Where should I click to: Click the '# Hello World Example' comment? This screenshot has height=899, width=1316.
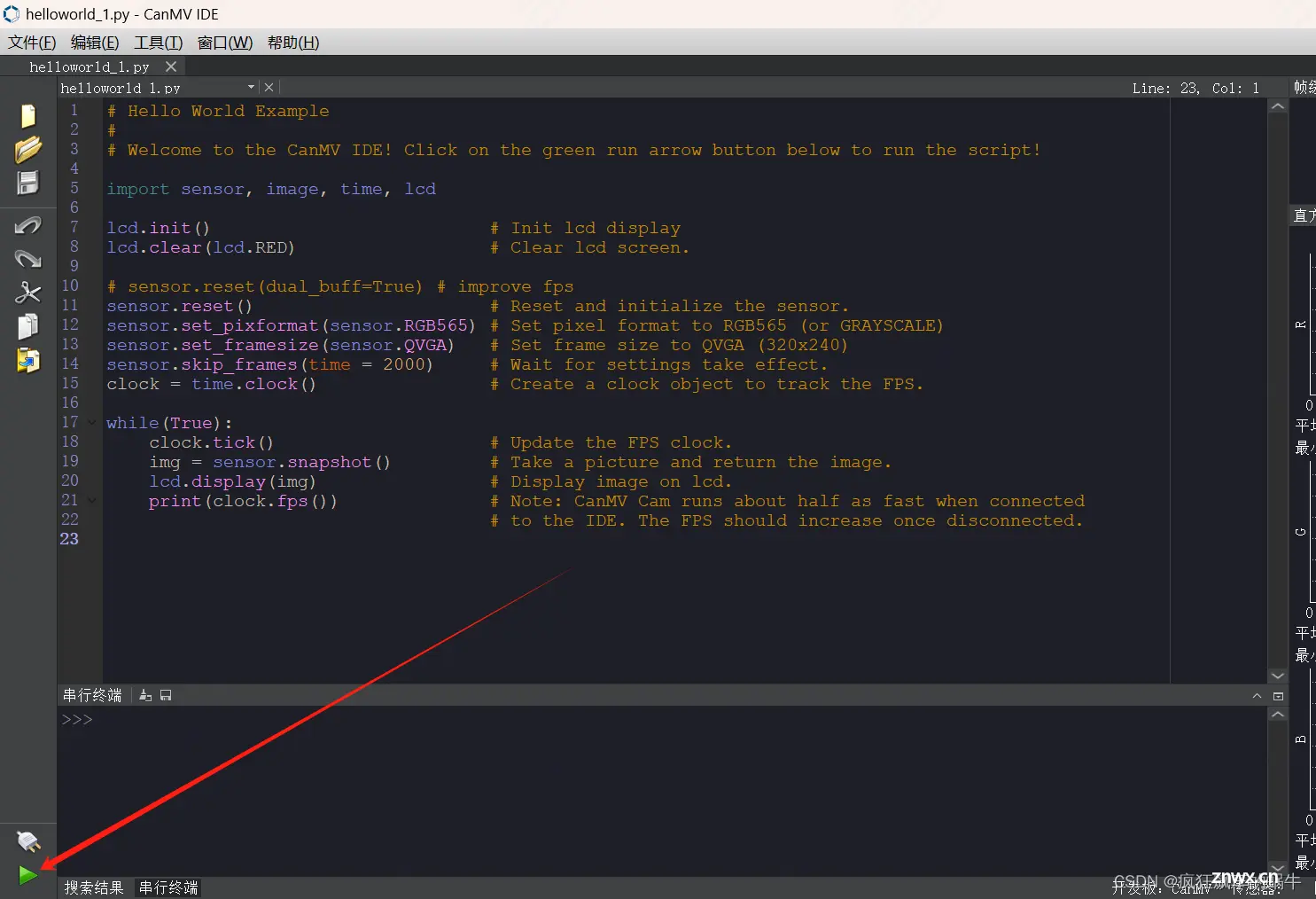218,111
